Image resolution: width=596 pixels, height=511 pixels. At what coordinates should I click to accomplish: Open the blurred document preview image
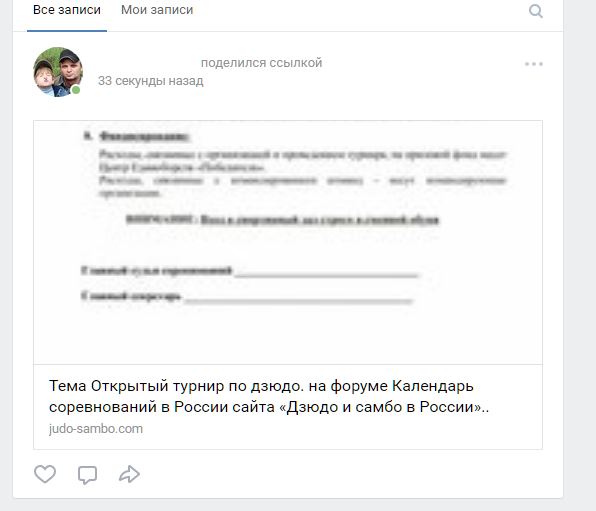pyautogui.click(x=288, y=243)
